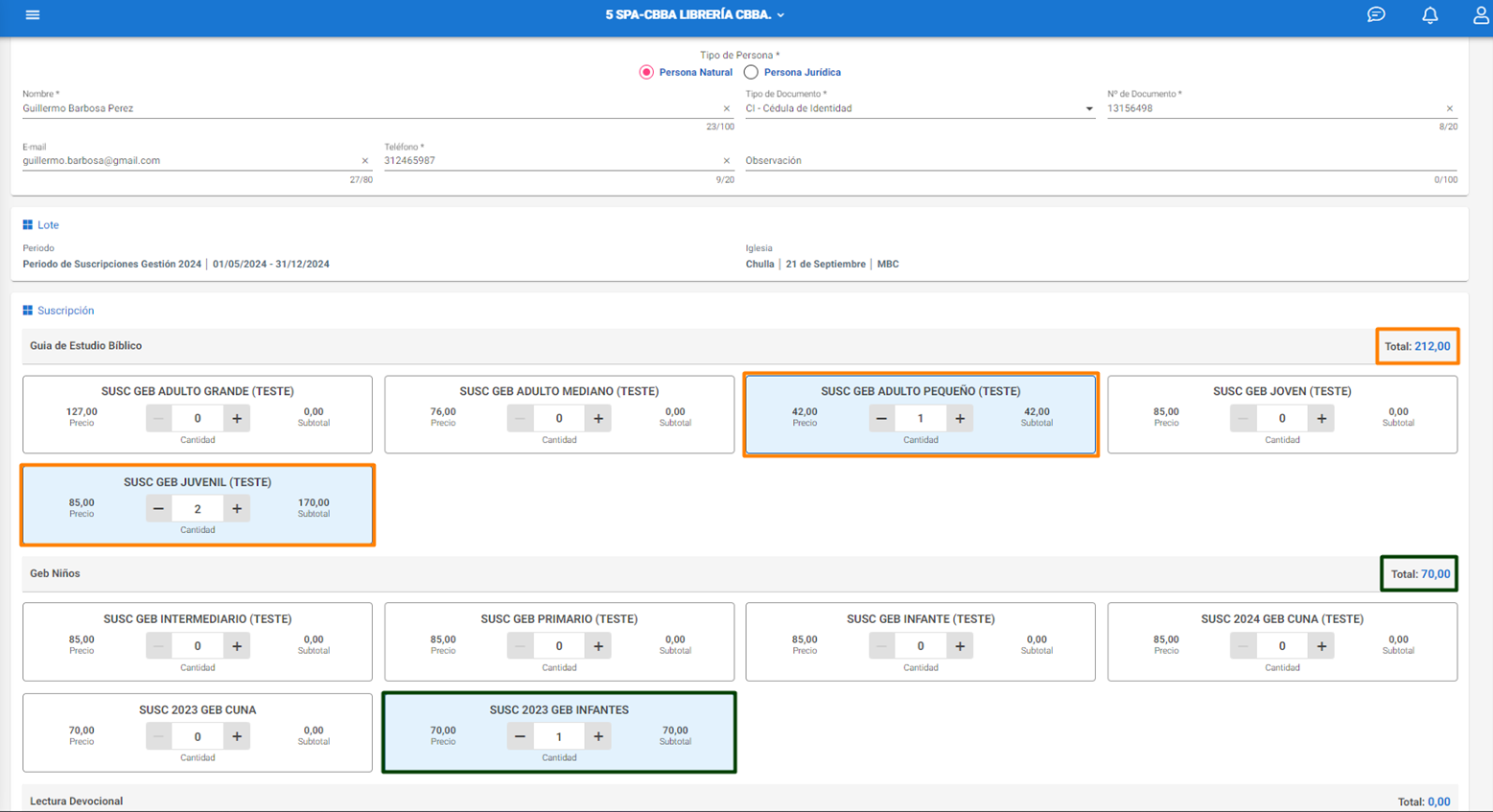Increase quantity of SUSC GEB JOVEN
Screen dimensions: 1493x812
click(1321, 418)
